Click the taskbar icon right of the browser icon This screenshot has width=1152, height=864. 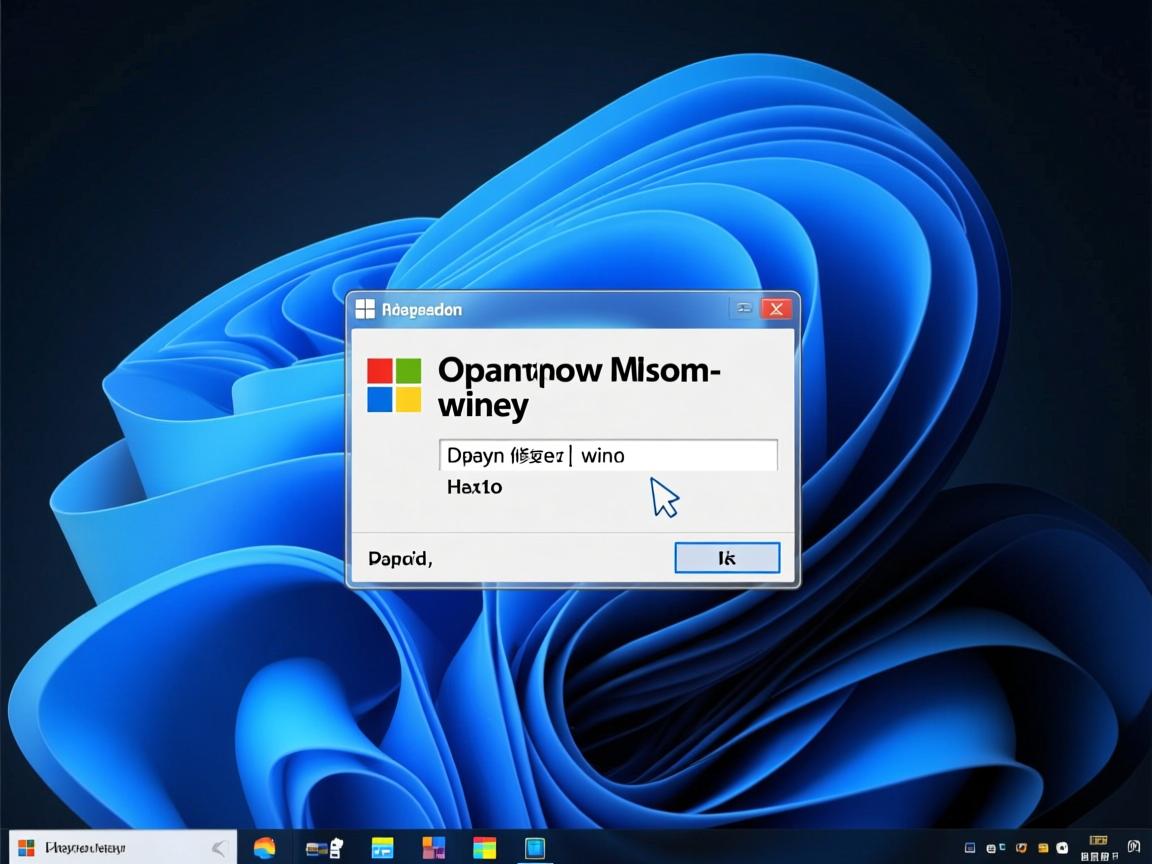coord(324,848)
